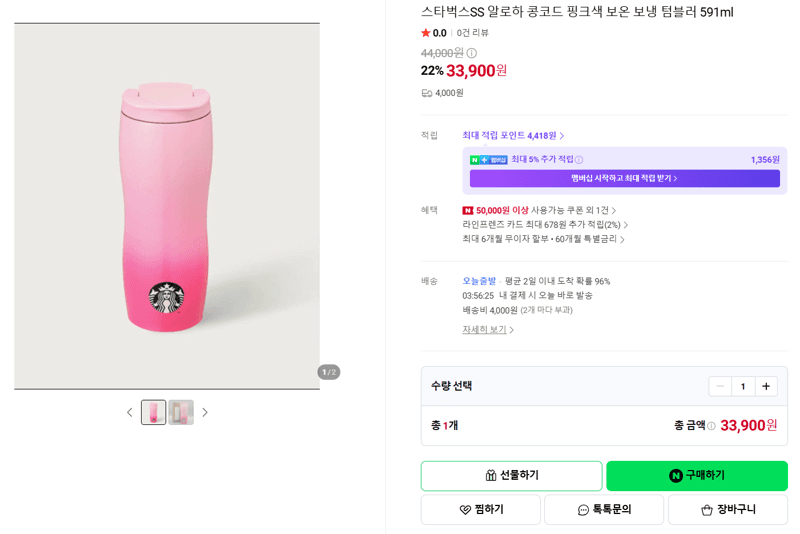Click the info icon beside 최대 5% 추가 적립

pyautogui.click(x=579, y=160)
